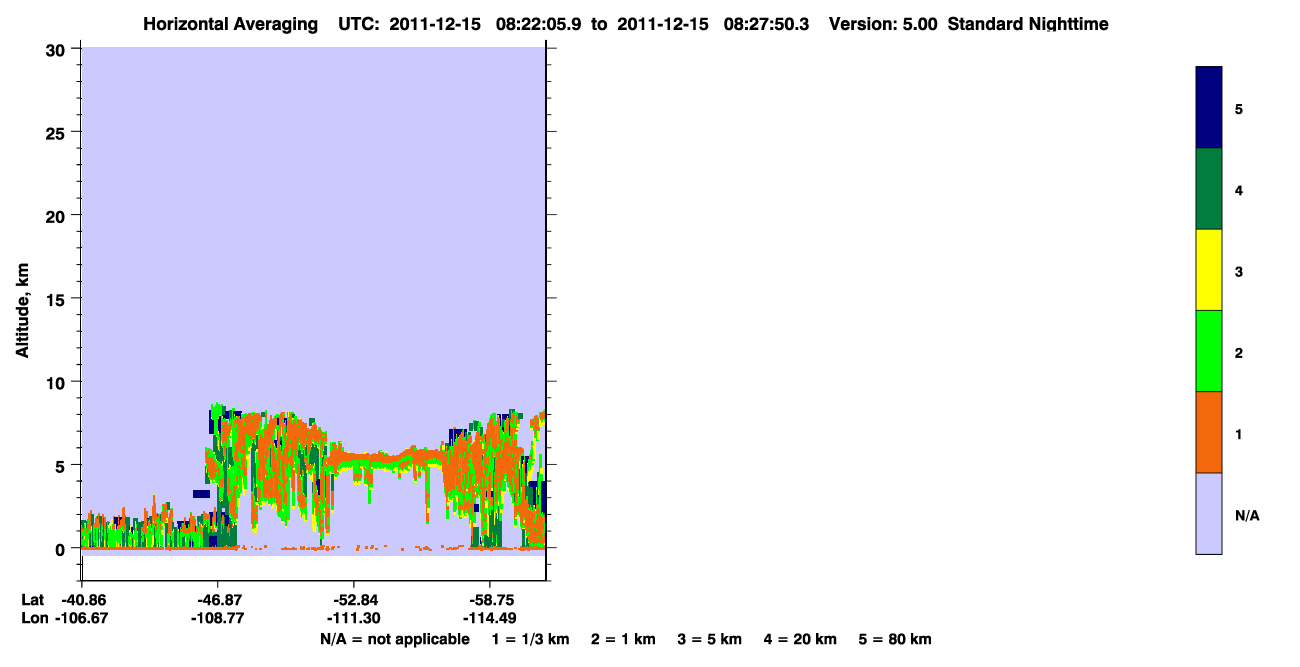1300x667 pixels.
Task: Click the lavender N/A colorbar segment
Action: tap(1209, 513)
